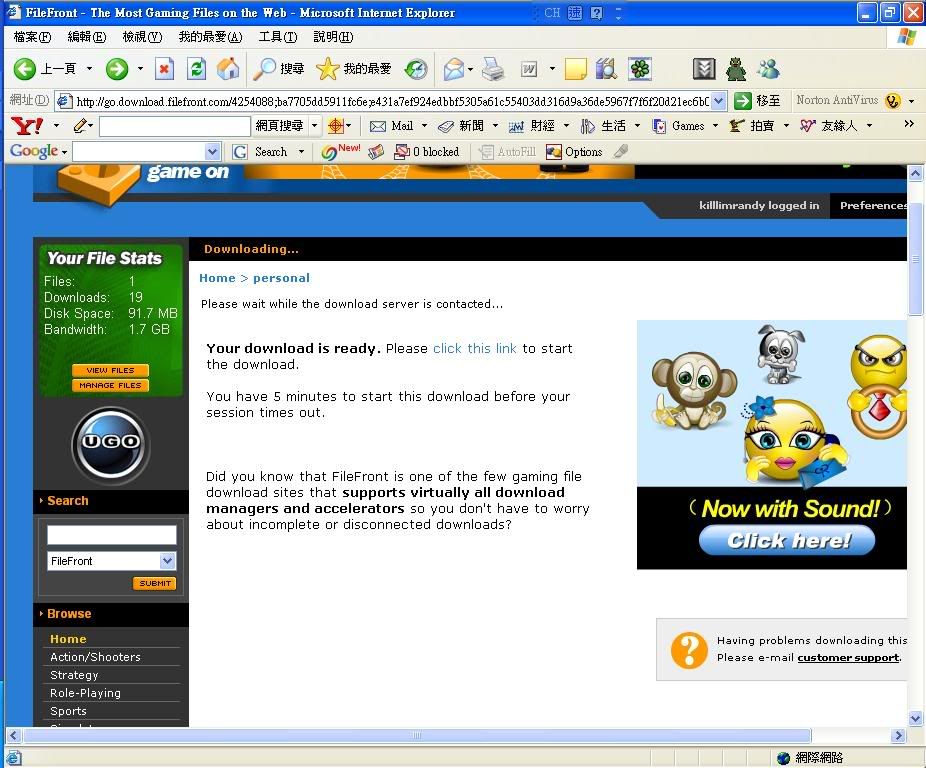Click the UGO logo in the sidebar
This screenshot has width=926, height=768.
[111, 443]
